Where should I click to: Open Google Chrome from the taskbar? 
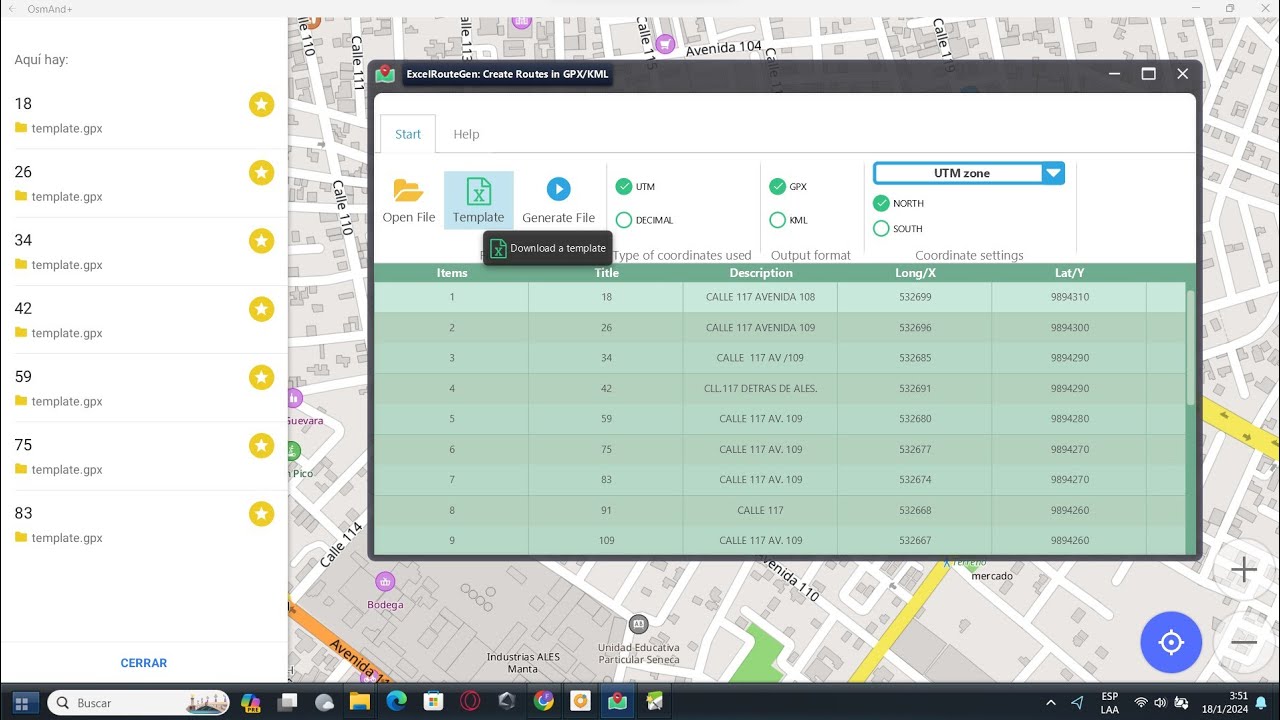(x=544, y=702)
